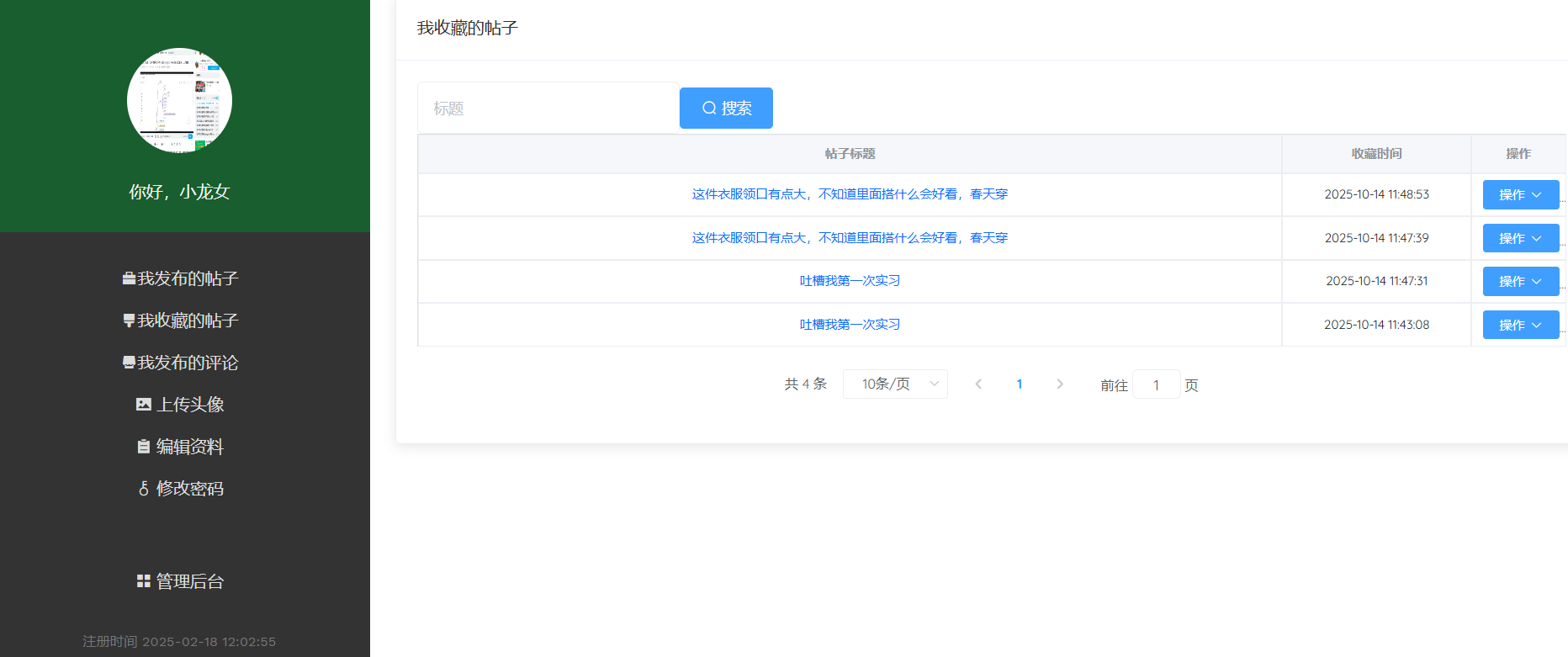Select page number 1 in pagination

(1020, 384)
